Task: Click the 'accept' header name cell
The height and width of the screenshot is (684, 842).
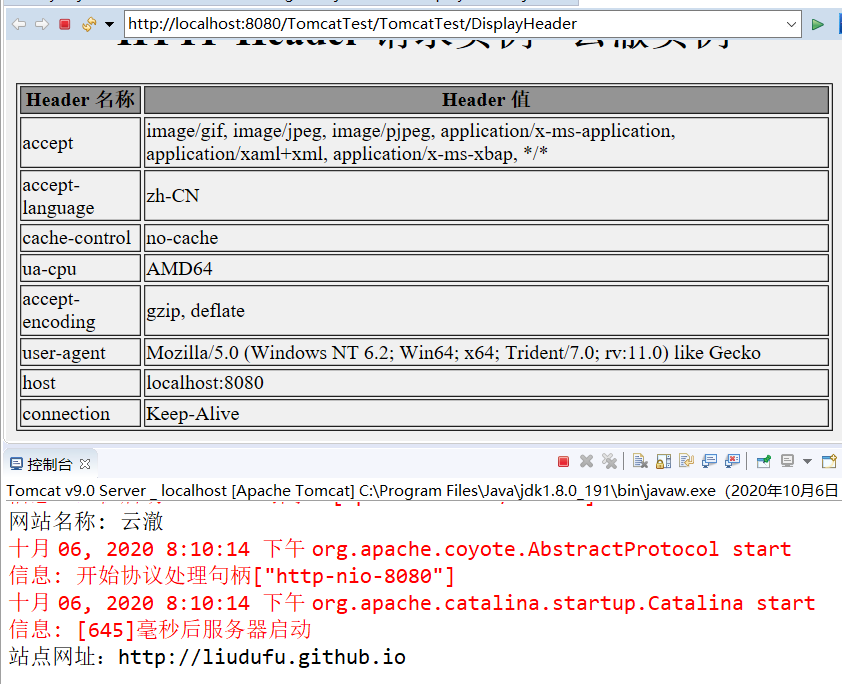Action: pos(81,143)
